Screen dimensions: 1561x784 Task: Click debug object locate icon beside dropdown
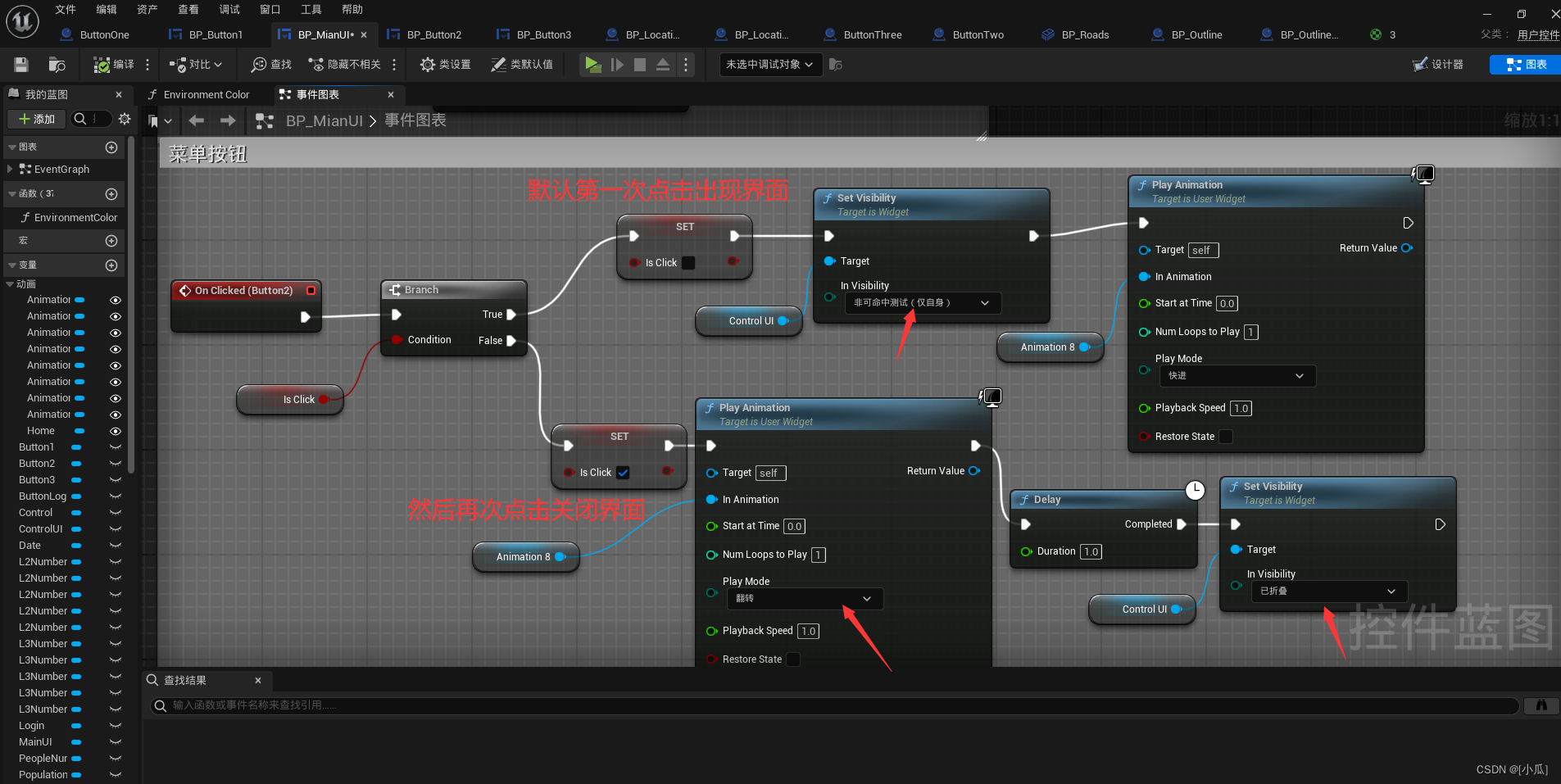coord(835,64)
